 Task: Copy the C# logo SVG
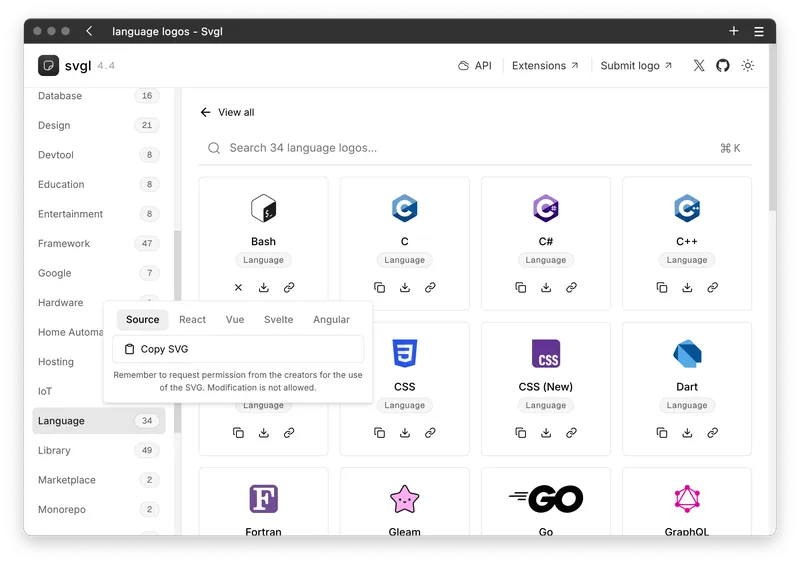(520, 287)
